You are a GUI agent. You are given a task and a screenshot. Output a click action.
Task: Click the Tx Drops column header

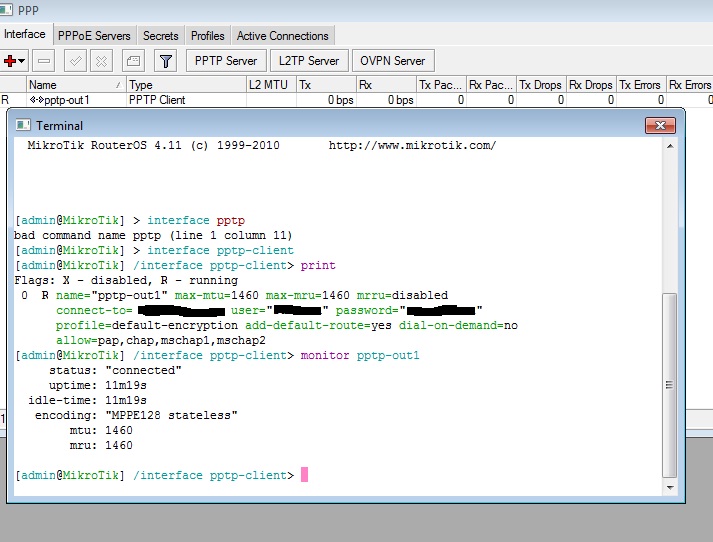(x=541, y=85)
